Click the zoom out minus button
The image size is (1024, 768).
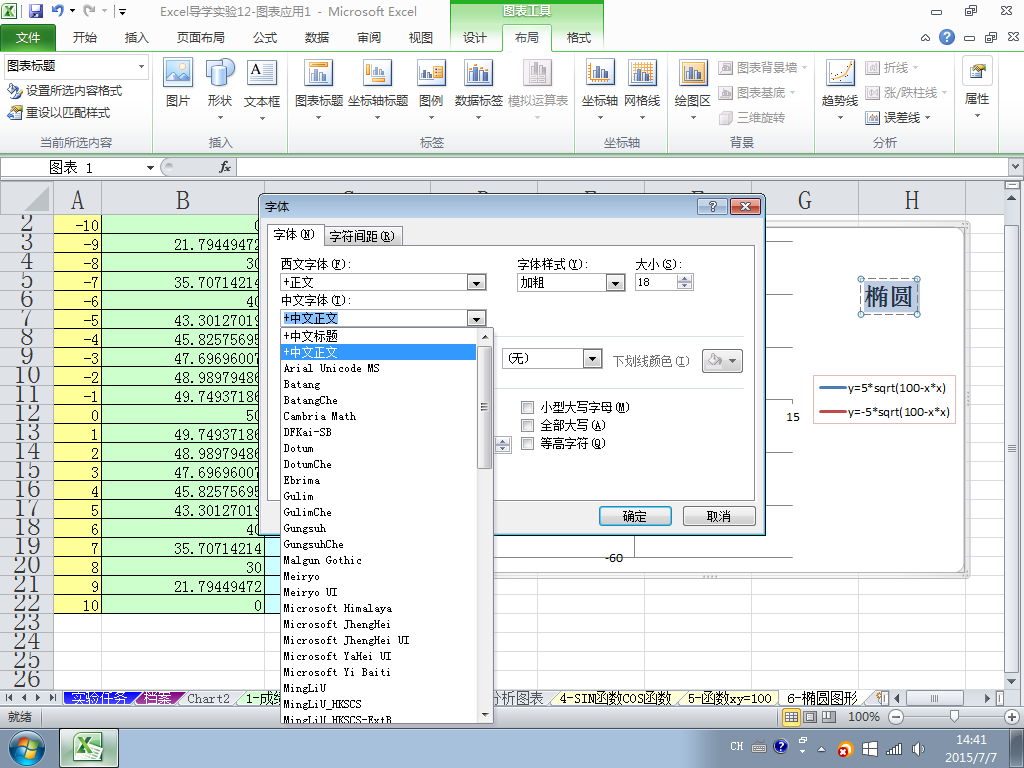point(896,717)
